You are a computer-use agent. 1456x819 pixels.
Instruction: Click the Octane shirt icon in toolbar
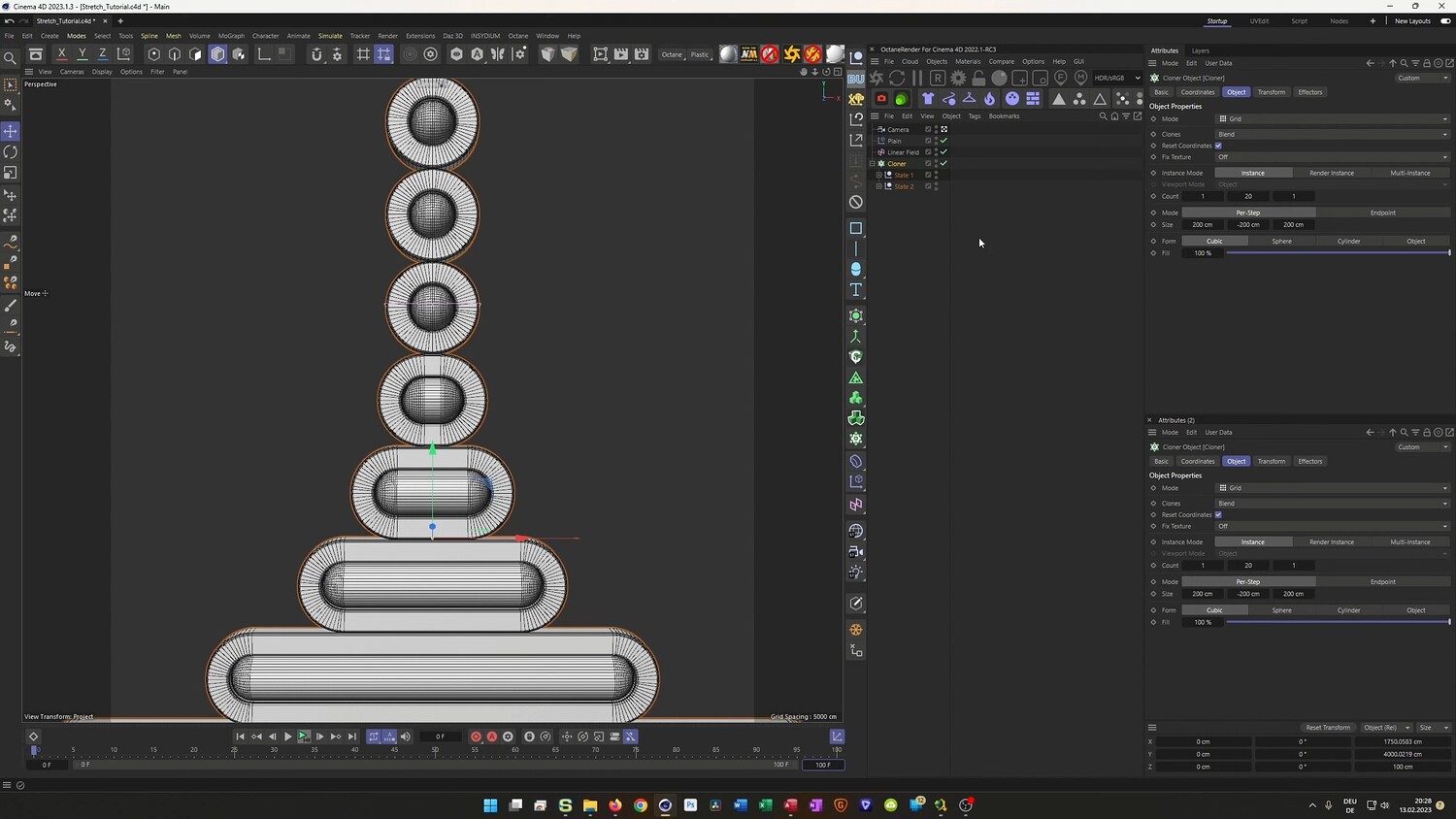click(x=928, y=98)
